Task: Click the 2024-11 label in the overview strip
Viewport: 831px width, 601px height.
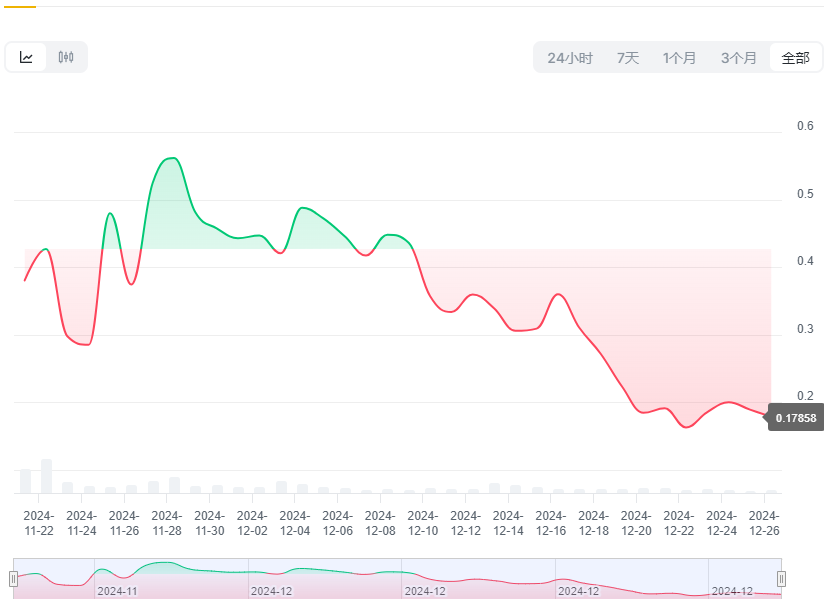Action: (x=117, y=591)
